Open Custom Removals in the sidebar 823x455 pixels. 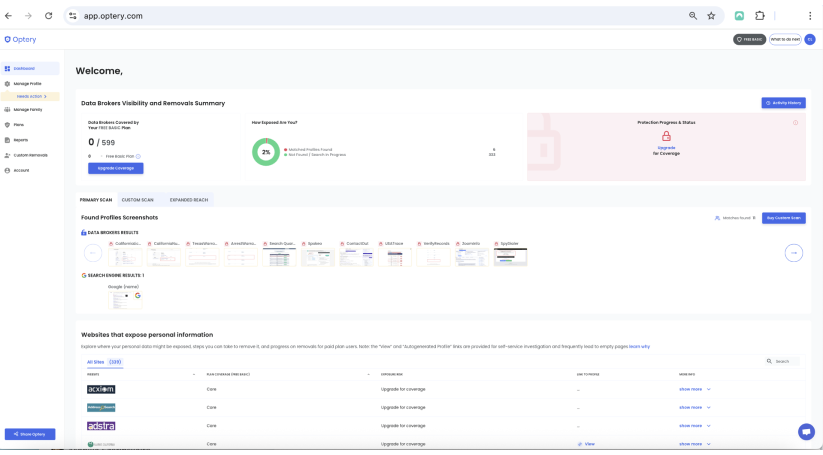(x=30, y=155)
